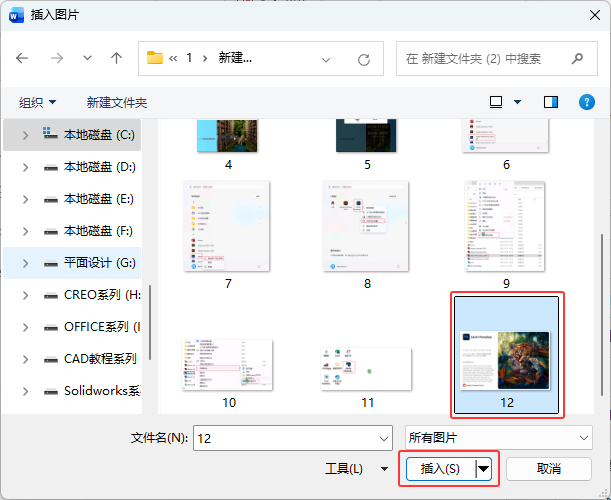Expand the address bar history dropdown

tap(326, 60)
